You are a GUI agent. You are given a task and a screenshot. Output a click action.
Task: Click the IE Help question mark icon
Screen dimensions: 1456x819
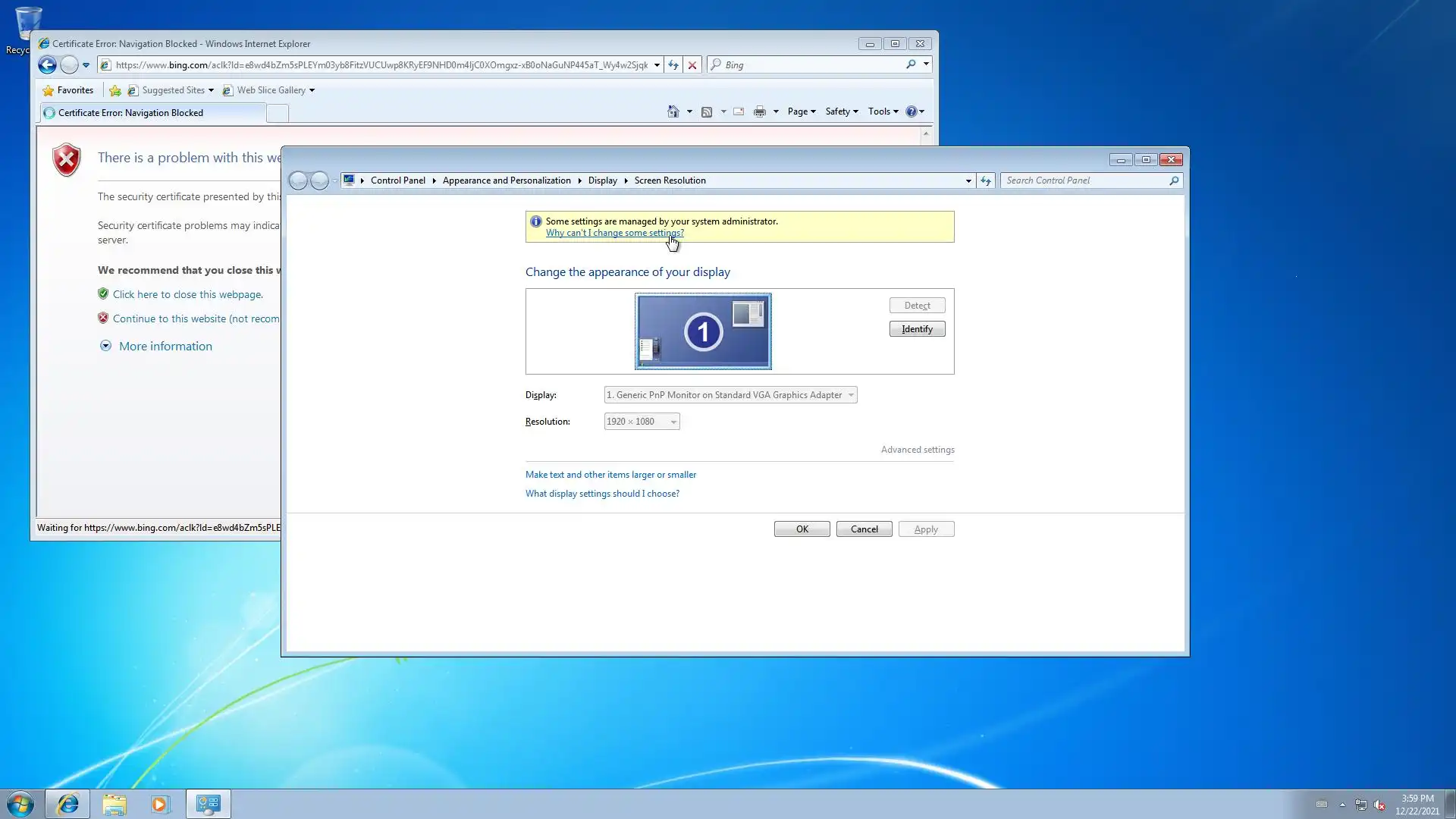[911, 111]
